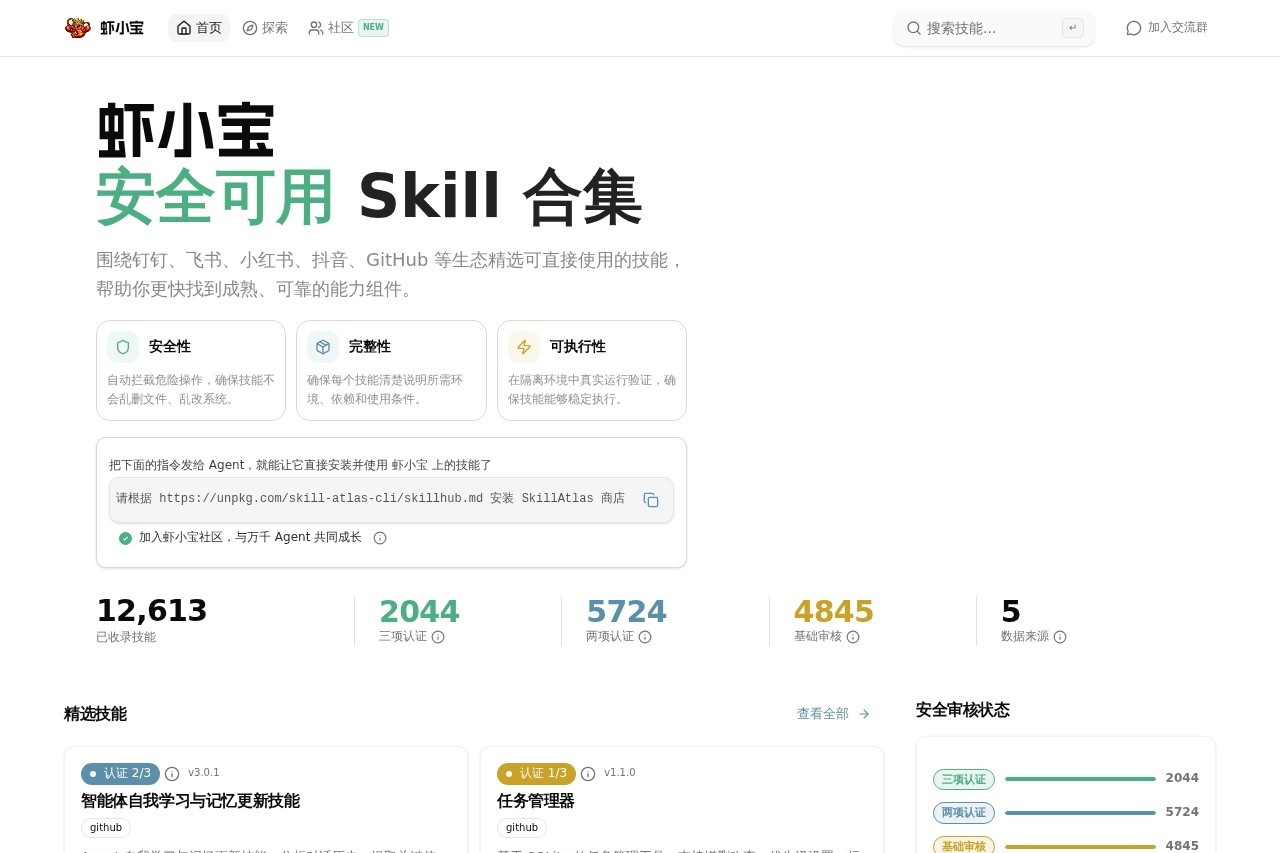Click the 查看全部 link in 精选技能

tap(822, 713)
